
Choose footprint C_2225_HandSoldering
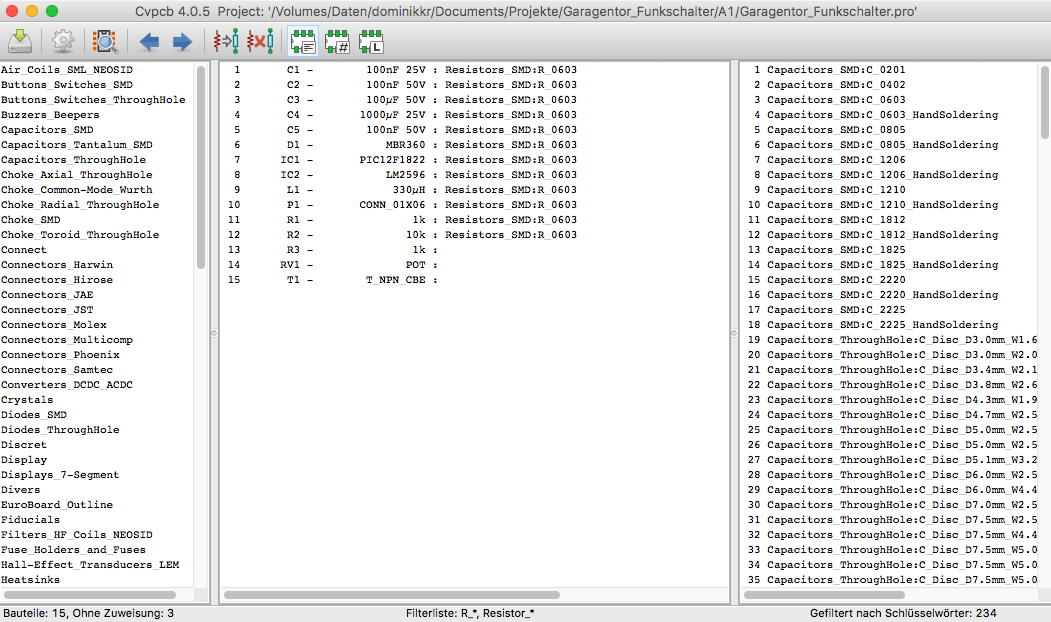pos(873,325)
